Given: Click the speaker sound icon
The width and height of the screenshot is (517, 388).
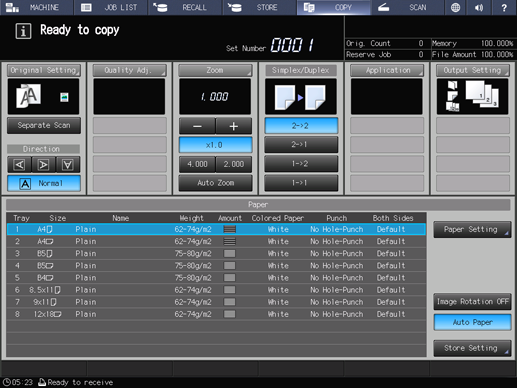Looking at the screenshot, I should coord(479,7).
